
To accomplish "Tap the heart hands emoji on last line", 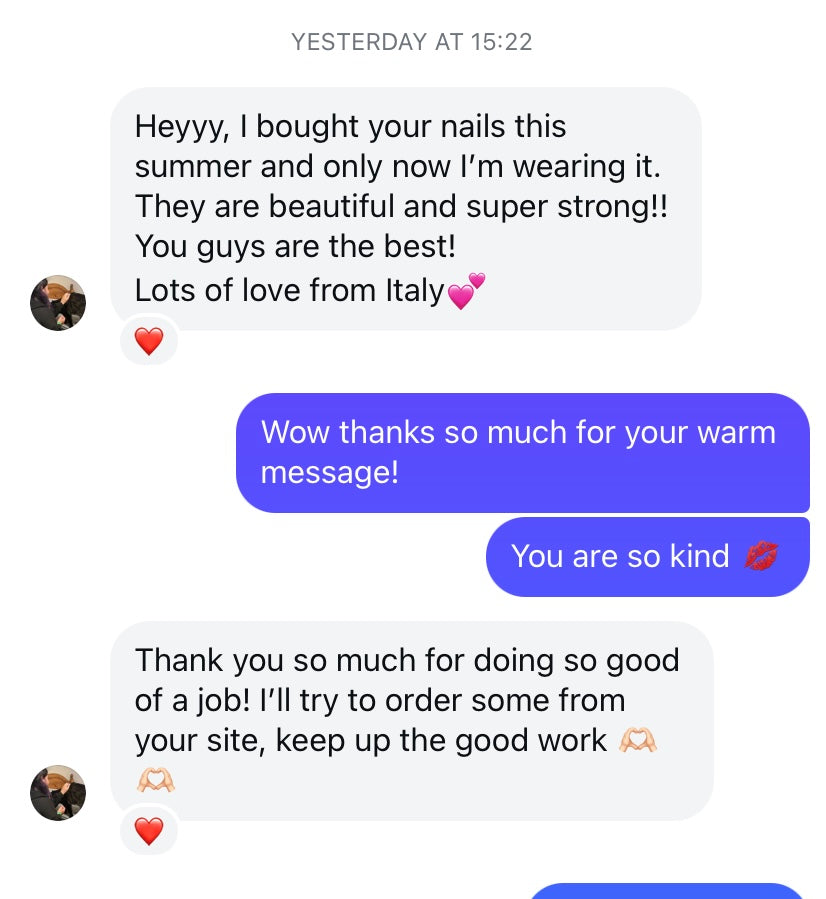I will pos(155,780).
